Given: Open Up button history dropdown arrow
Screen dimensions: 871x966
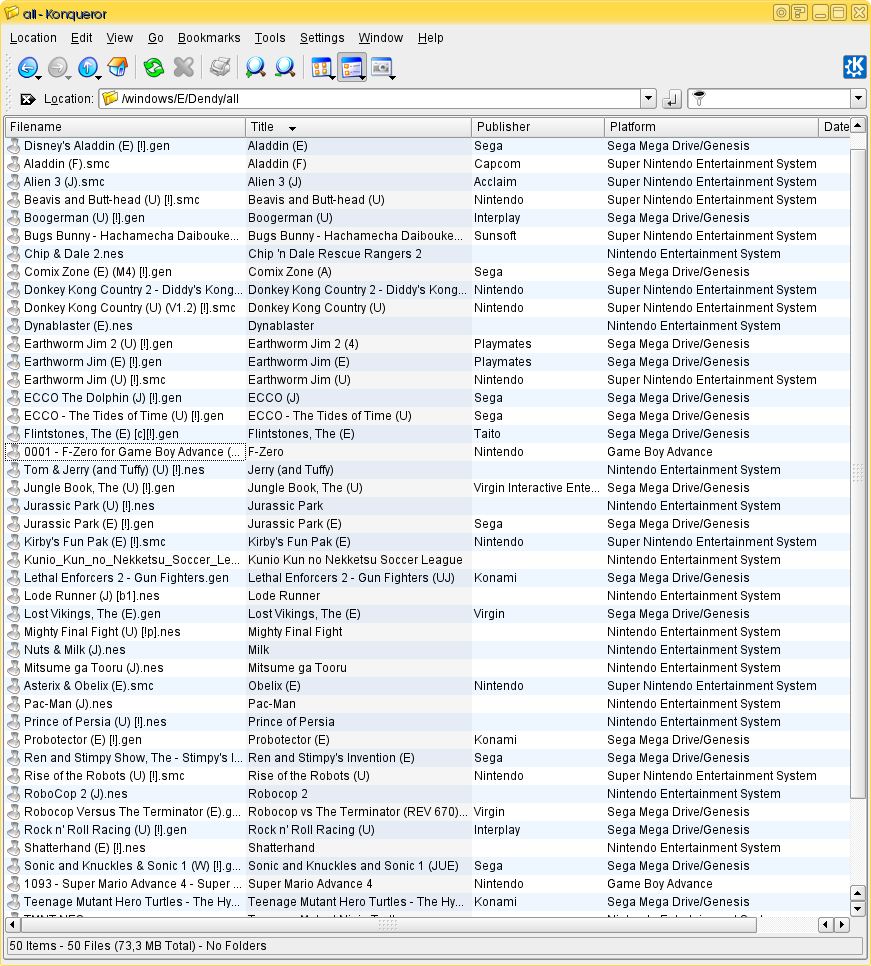Looking at the screenshot, I should click(x=99, y=78).
